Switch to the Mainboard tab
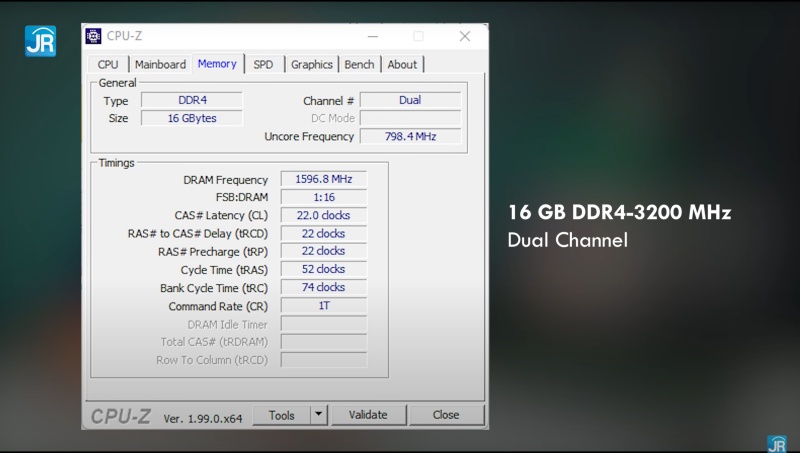This screenshot has height=453, width=800. click(160, 64)
